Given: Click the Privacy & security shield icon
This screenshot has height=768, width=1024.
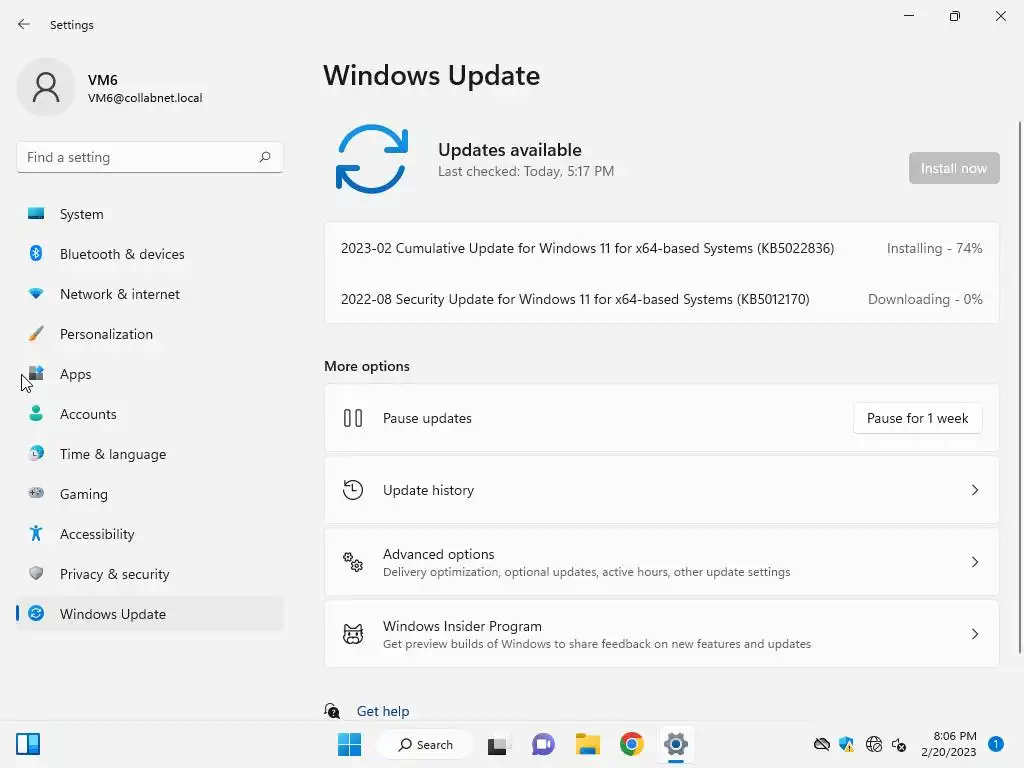Looking at the screenshot, I should [36, 573].
